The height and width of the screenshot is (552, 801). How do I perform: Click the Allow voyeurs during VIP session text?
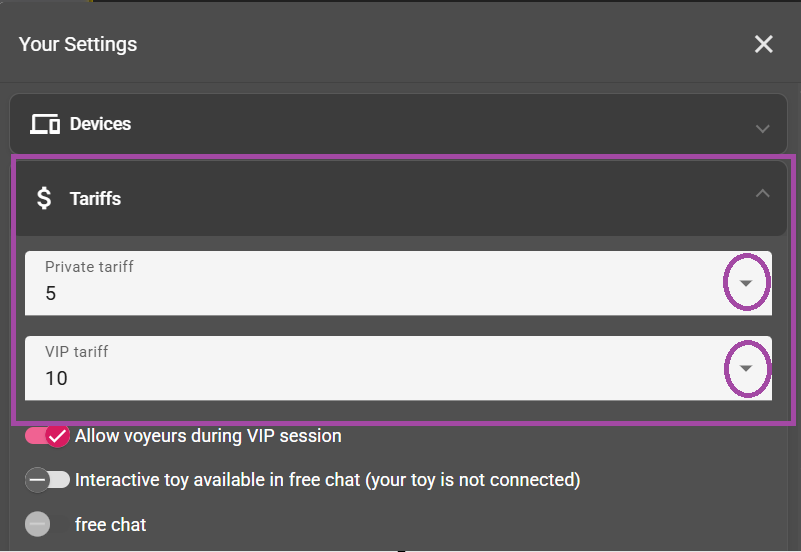pyautogui.click(x=208, y=436)
